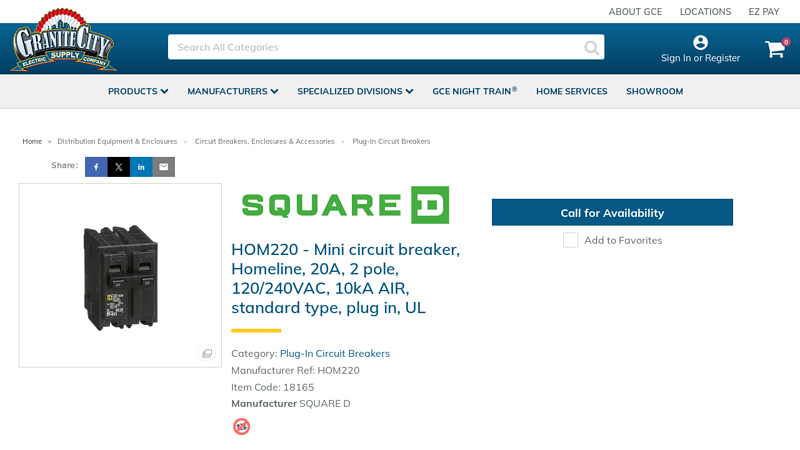Expand the Manufacturers dropdown menu
This screenshot has height=450, width=800.
point(232,91)
